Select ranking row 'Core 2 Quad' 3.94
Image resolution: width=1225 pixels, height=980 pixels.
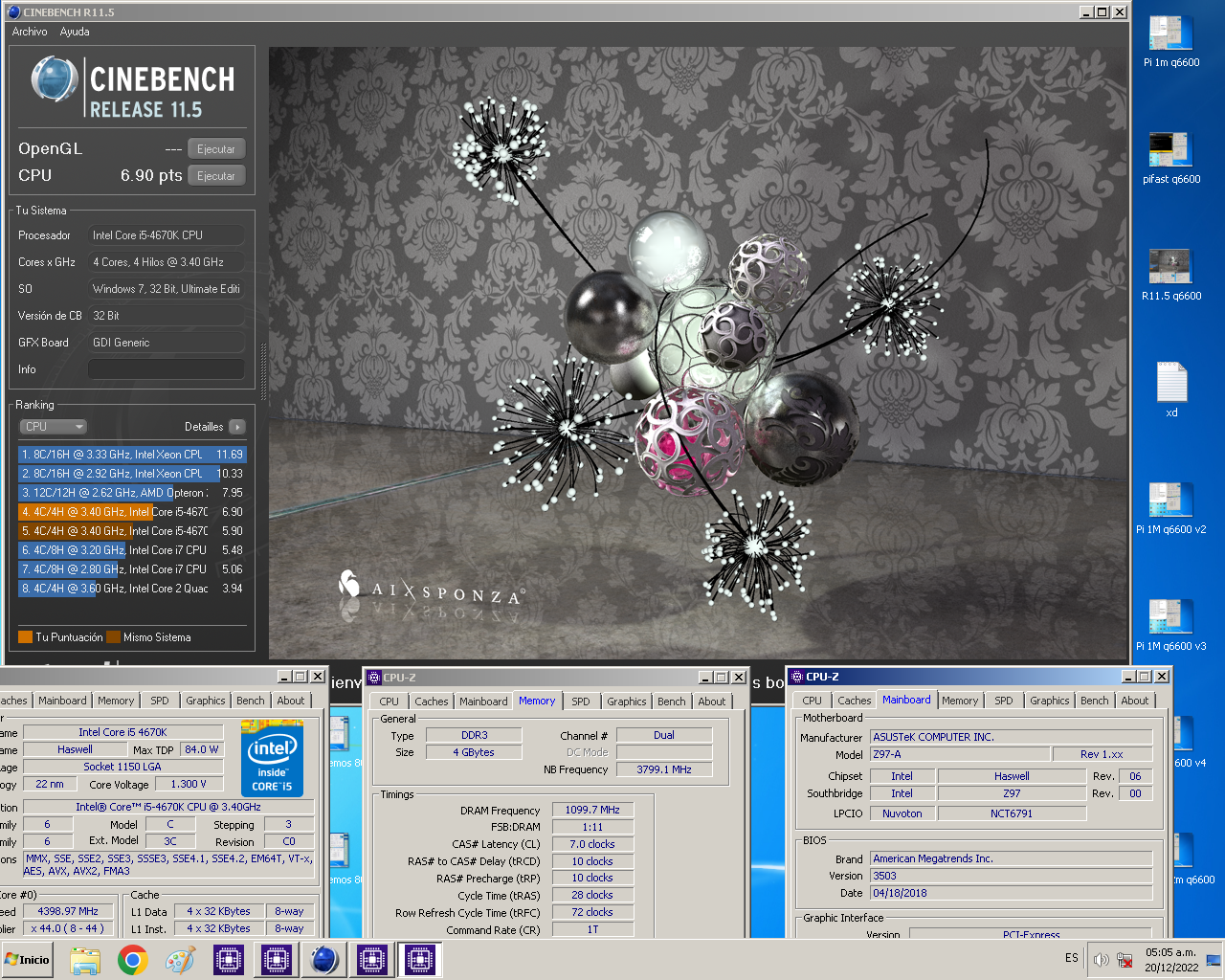coord(132,589)
